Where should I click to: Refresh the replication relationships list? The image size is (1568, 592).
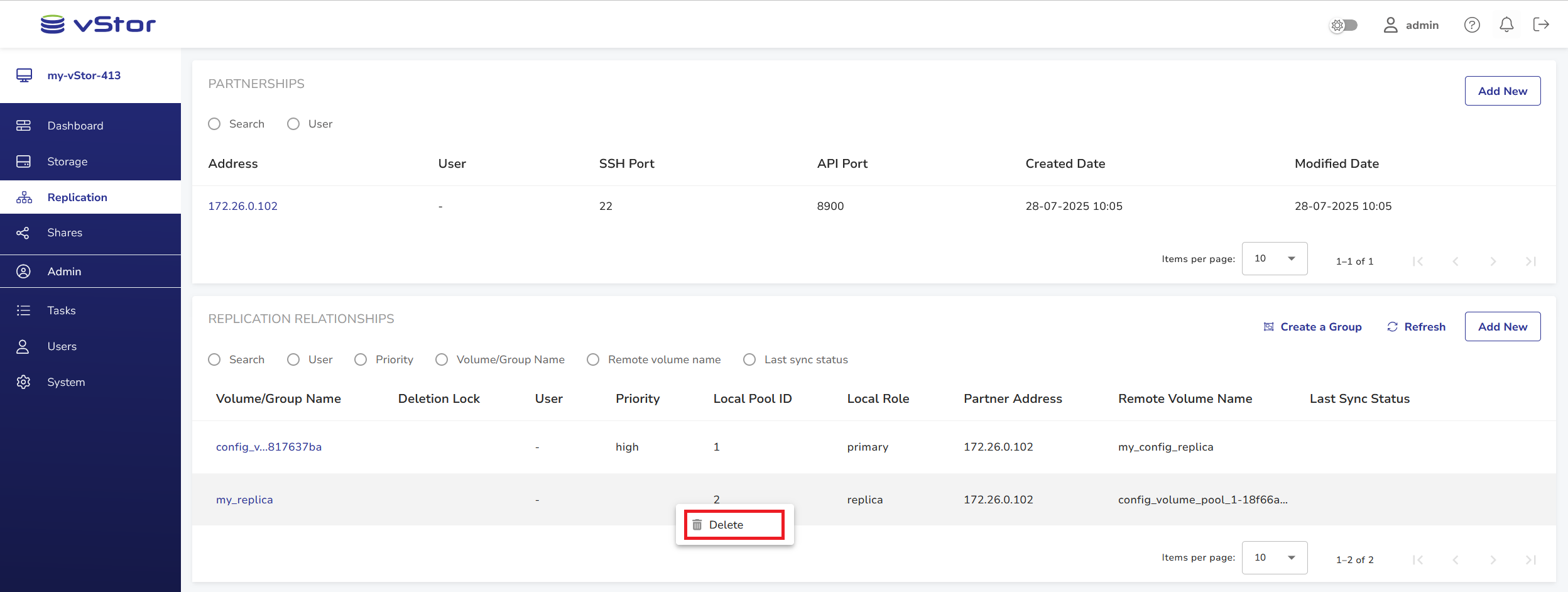click(1417, 327)
